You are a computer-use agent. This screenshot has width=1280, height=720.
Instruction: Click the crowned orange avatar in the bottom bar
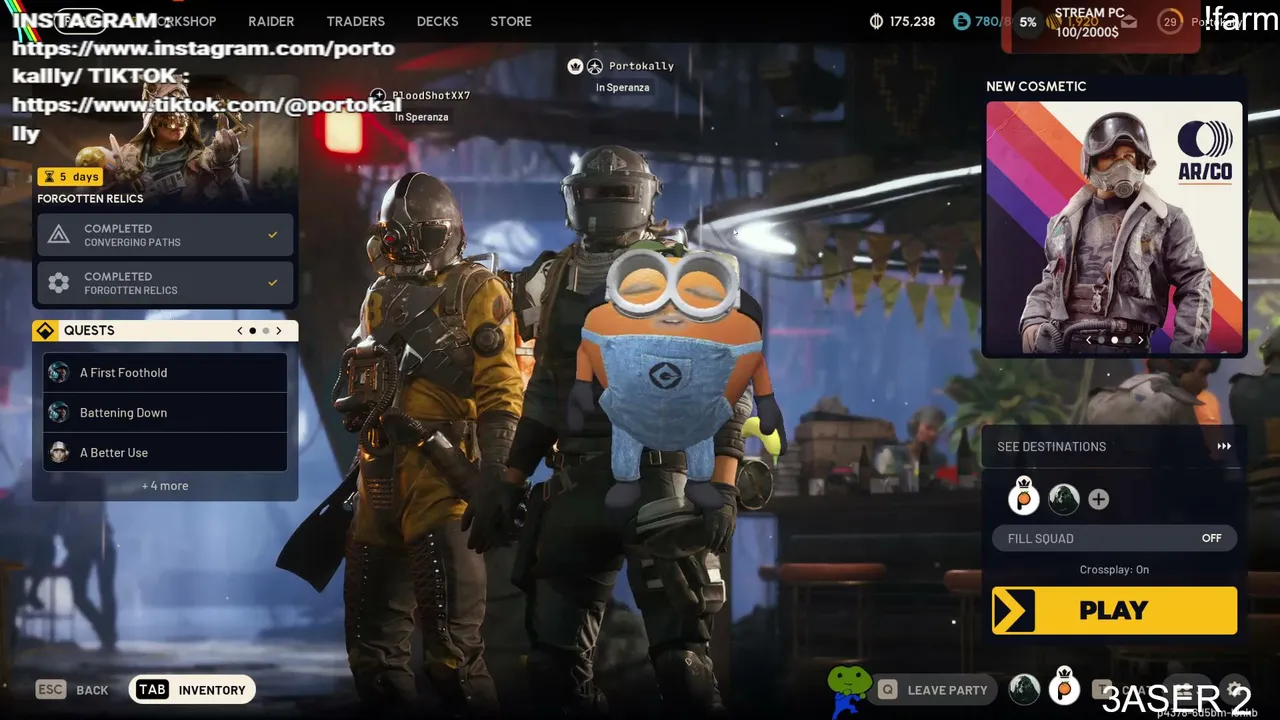coord(1064,687)
